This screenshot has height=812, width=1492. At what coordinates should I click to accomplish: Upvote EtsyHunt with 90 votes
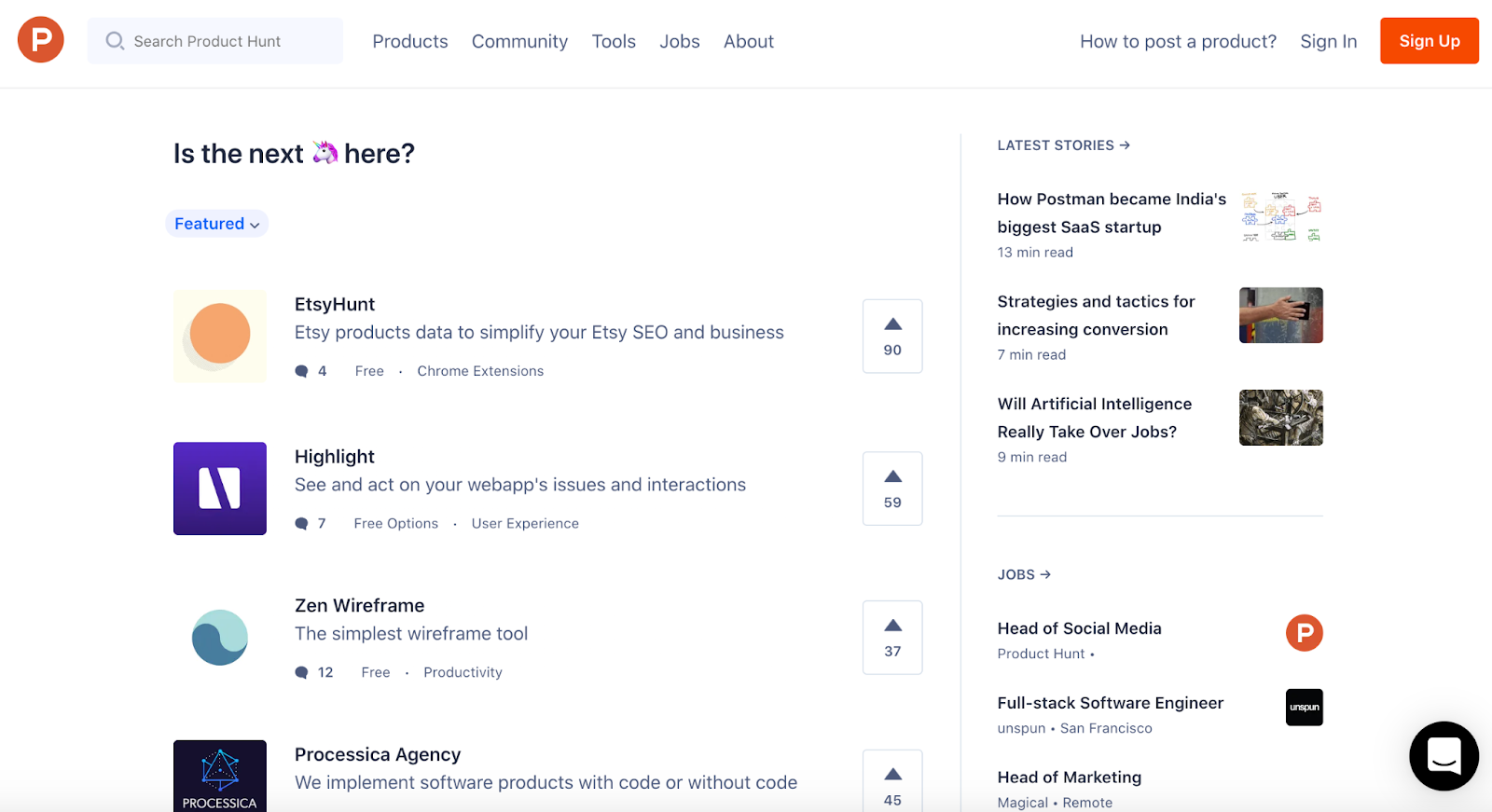coord(892,336)
